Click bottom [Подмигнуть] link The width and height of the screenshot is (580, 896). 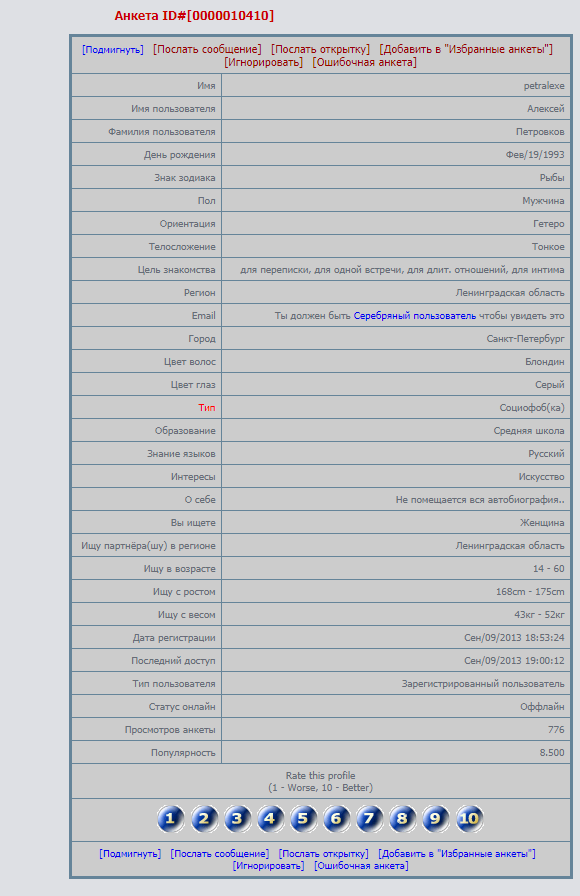(130, 854)
